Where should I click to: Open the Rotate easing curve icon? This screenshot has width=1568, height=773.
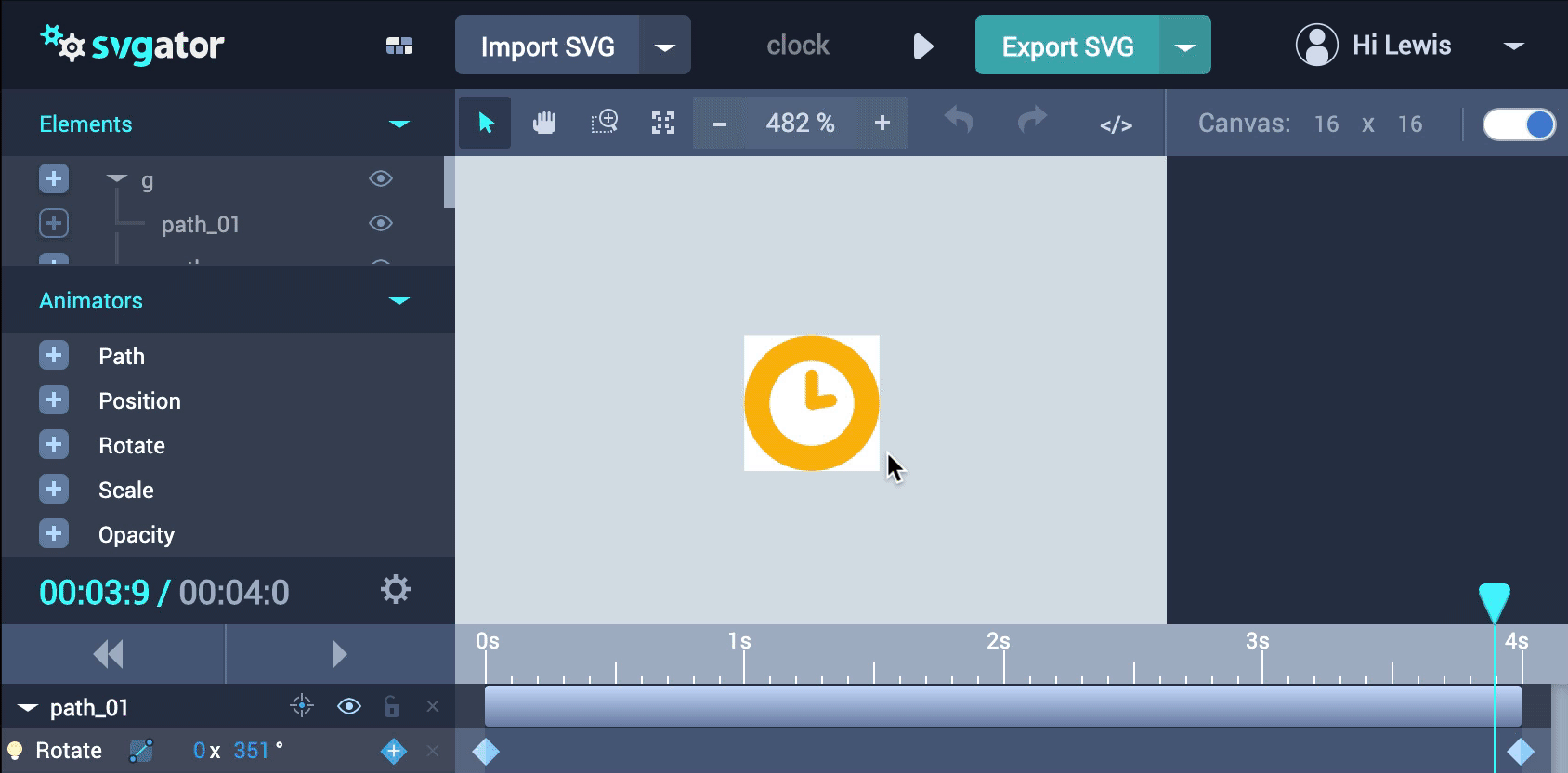pyautogui.click(x=140, y=751)
